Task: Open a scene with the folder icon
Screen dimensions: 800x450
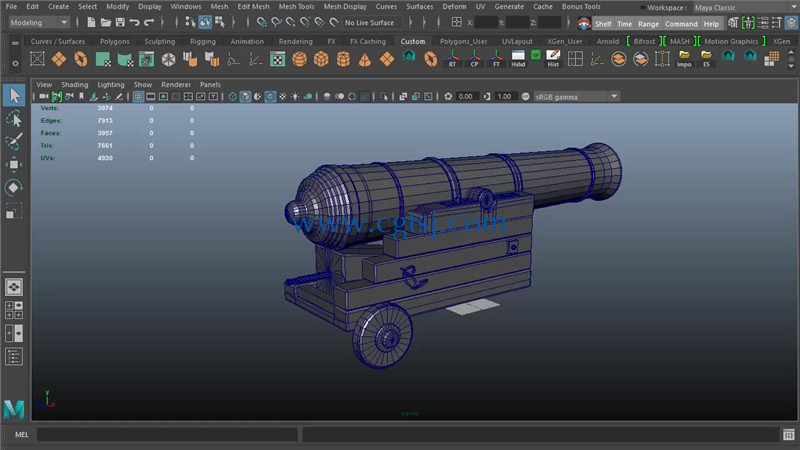Action: 106,22
